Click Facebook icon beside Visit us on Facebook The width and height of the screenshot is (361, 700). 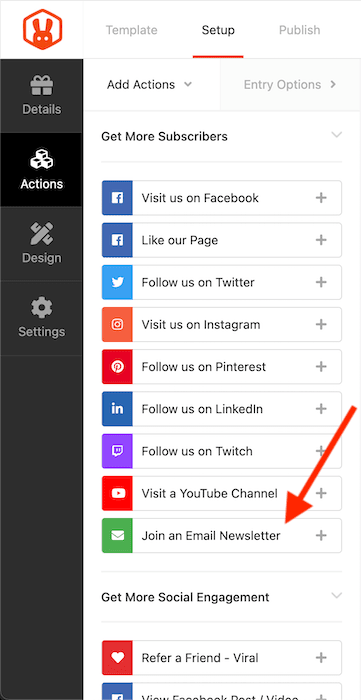pos(117,198)
